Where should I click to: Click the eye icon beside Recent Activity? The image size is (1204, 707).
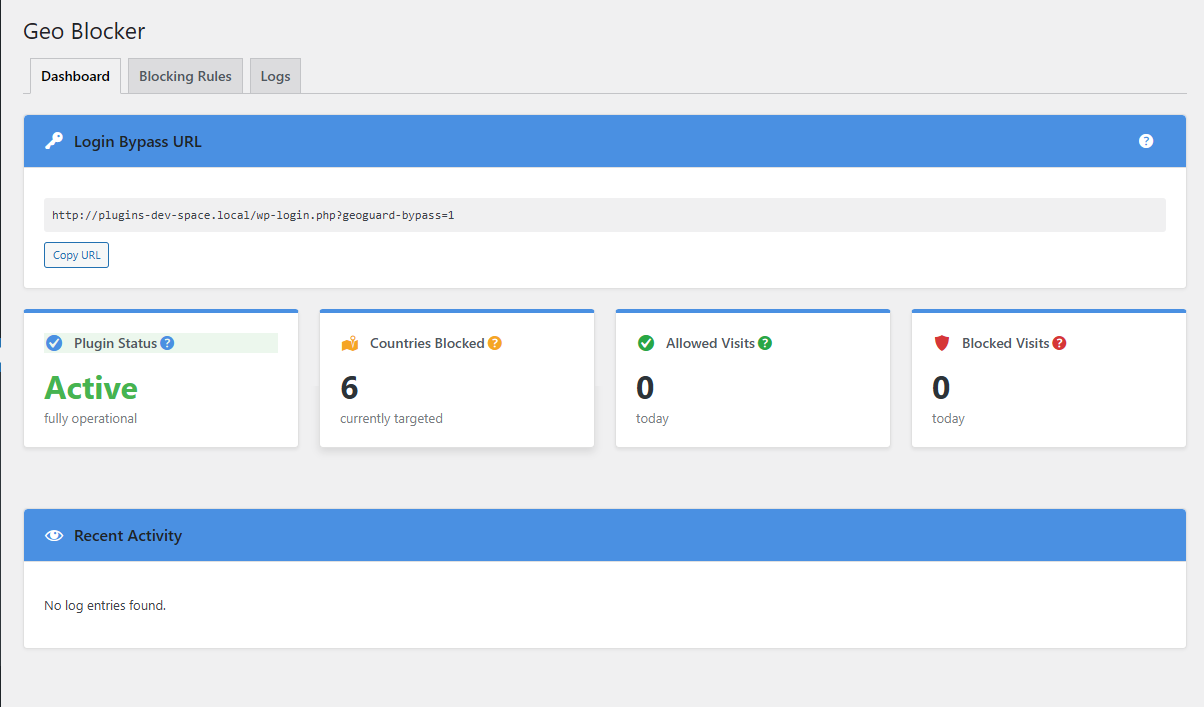[x=54, y=535]
